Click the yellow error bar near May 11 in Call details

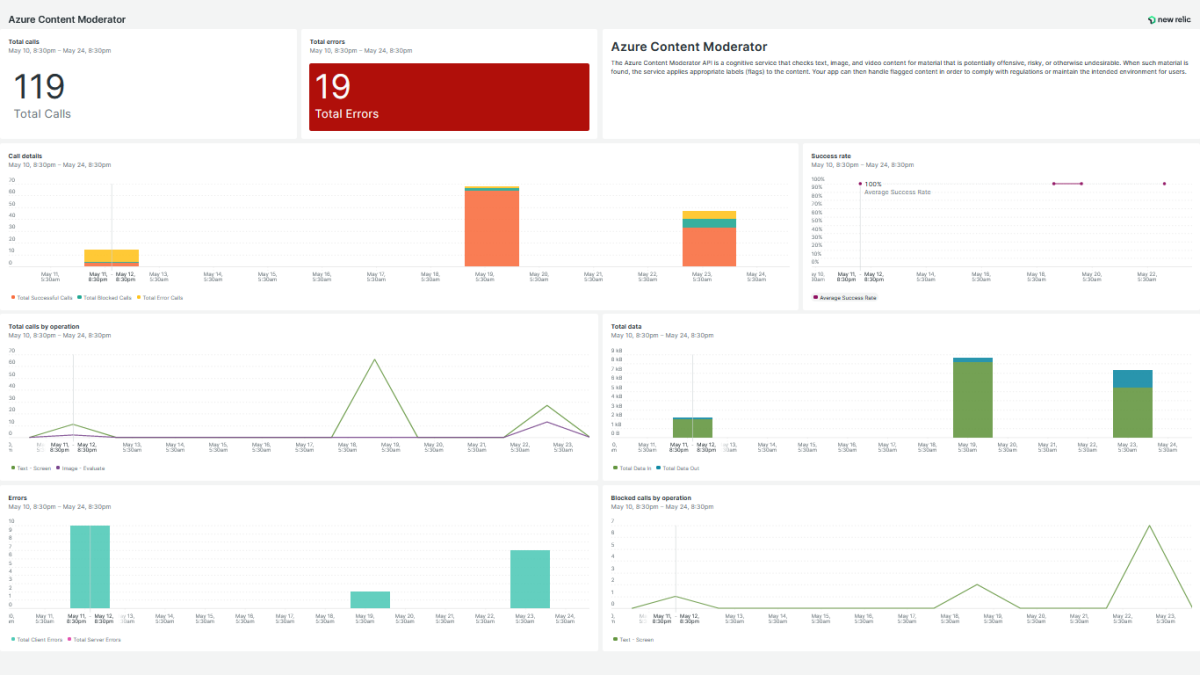click(x=111, y=256)
